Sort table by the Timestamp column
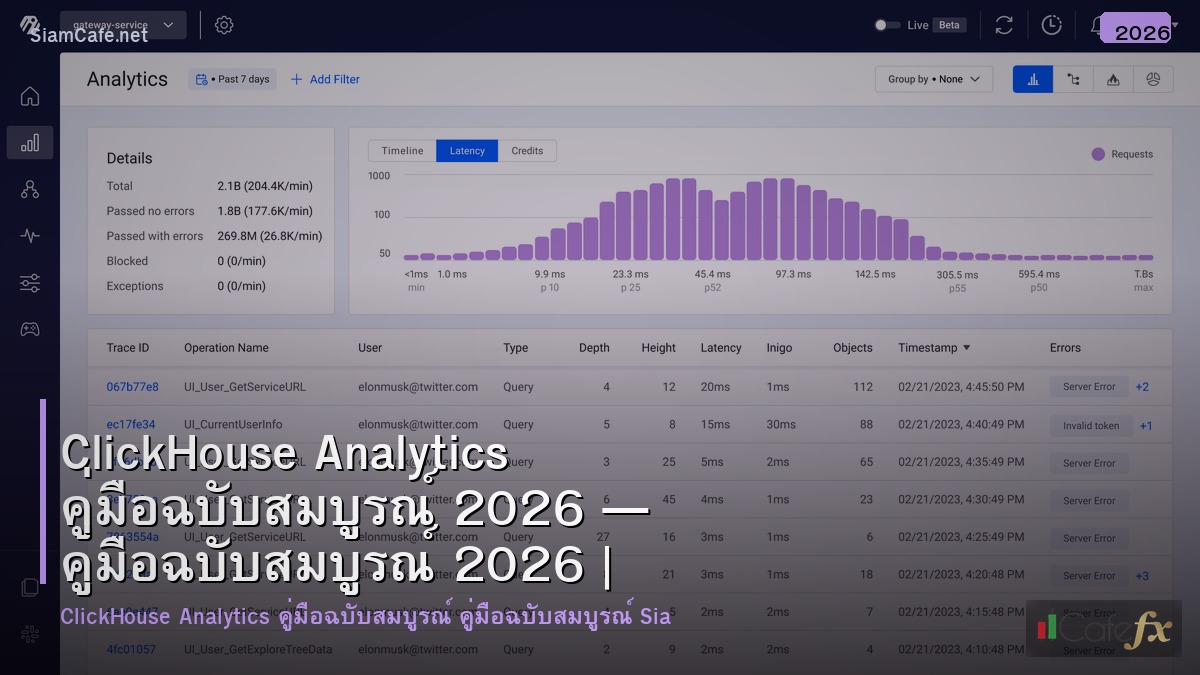This screenshot has height=675, width=1200. click(934, 348)
